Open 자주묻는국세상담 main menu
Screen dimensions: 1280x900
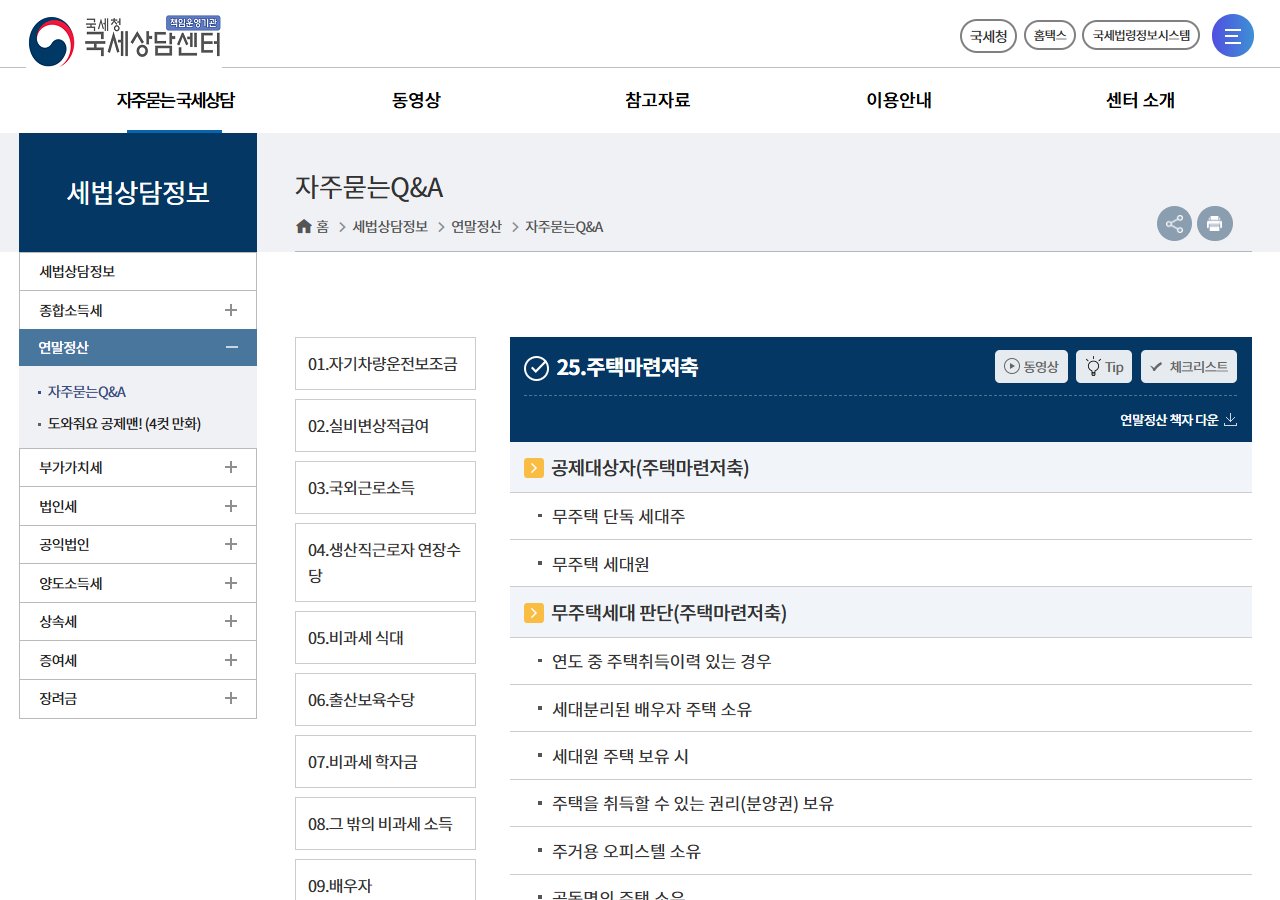[x=176, y=100]
